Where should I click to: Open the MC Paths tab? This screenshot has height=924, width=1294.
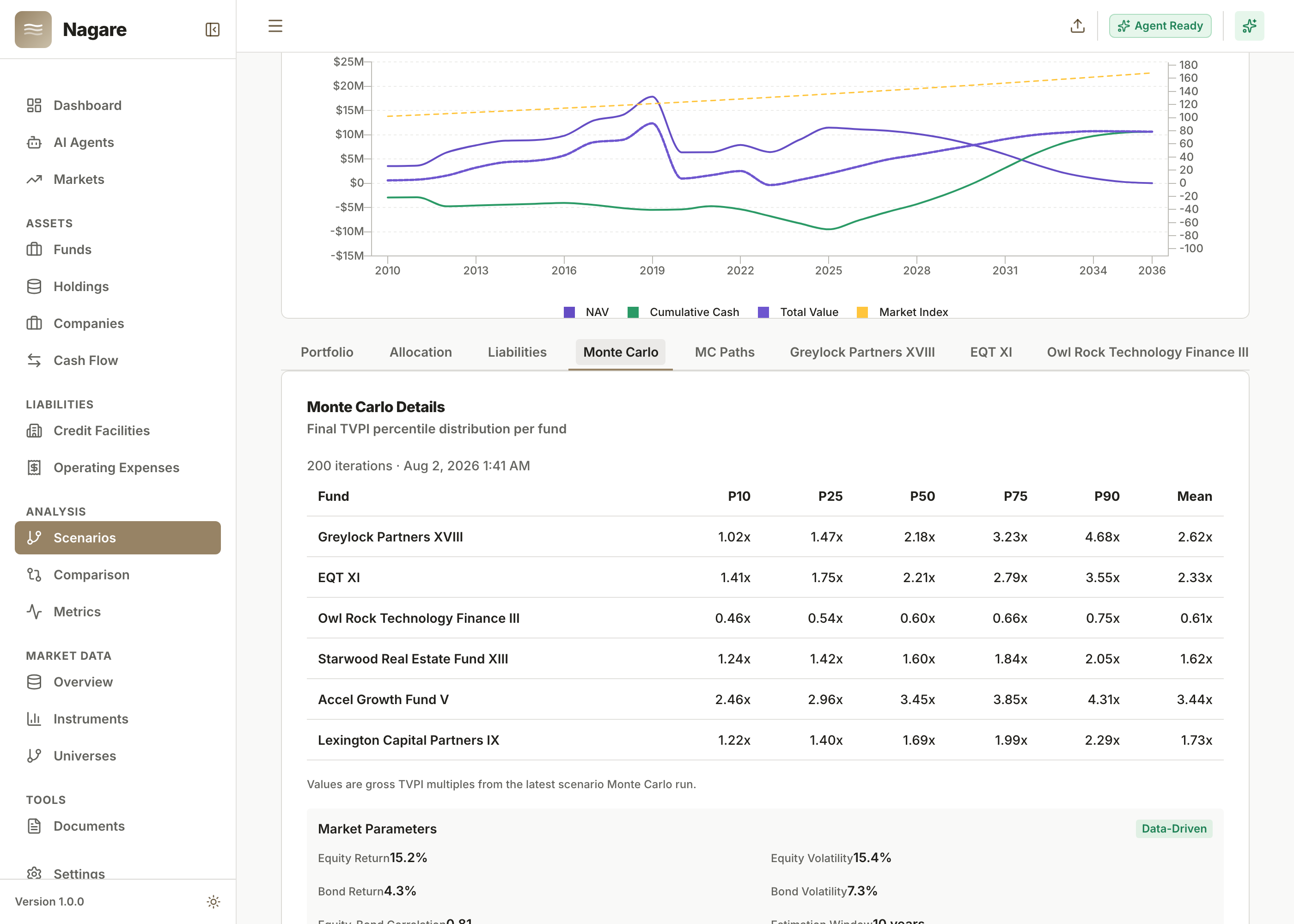(725, 352)
